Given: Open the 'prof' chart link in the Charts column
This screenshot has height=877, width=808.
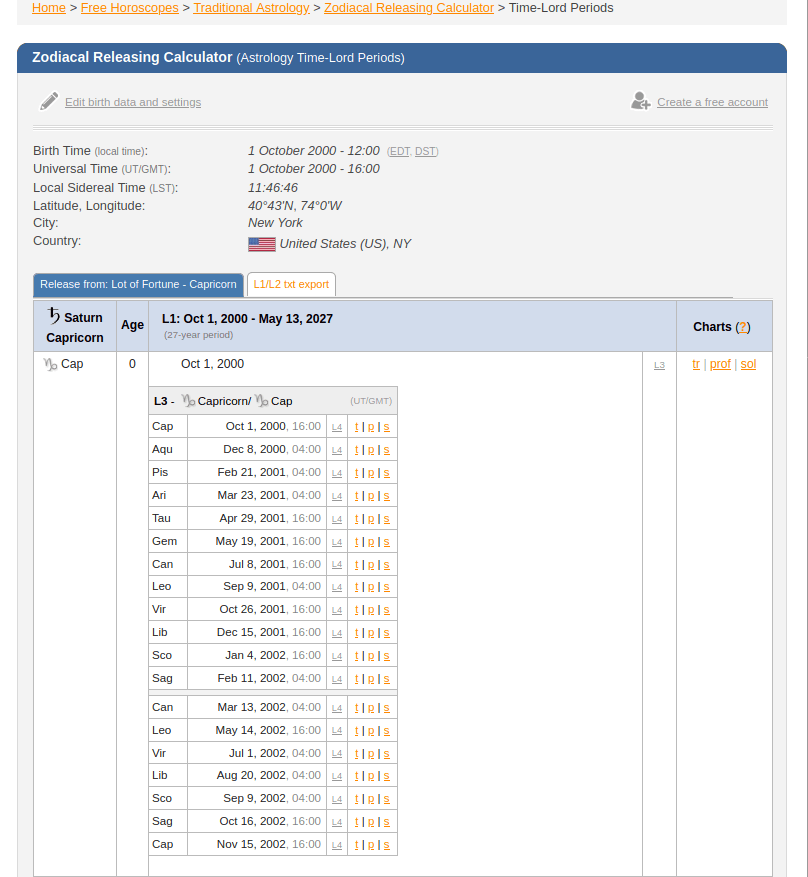Looking at the screenshot, I should coord(720,364).
